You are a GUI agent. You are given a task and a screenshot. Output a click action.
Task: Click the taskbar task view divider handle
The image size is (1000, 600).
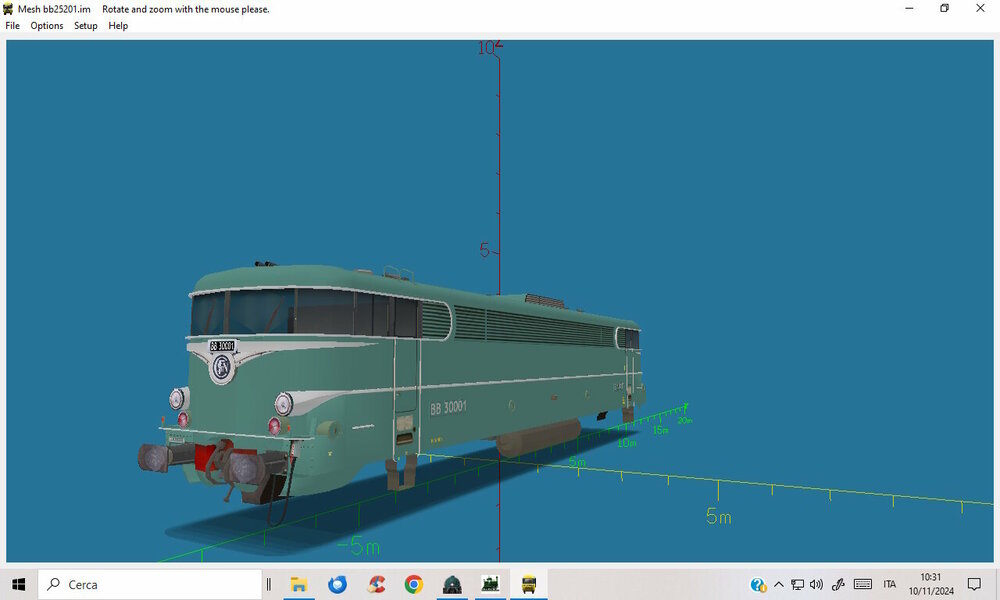tap(268, 584)
